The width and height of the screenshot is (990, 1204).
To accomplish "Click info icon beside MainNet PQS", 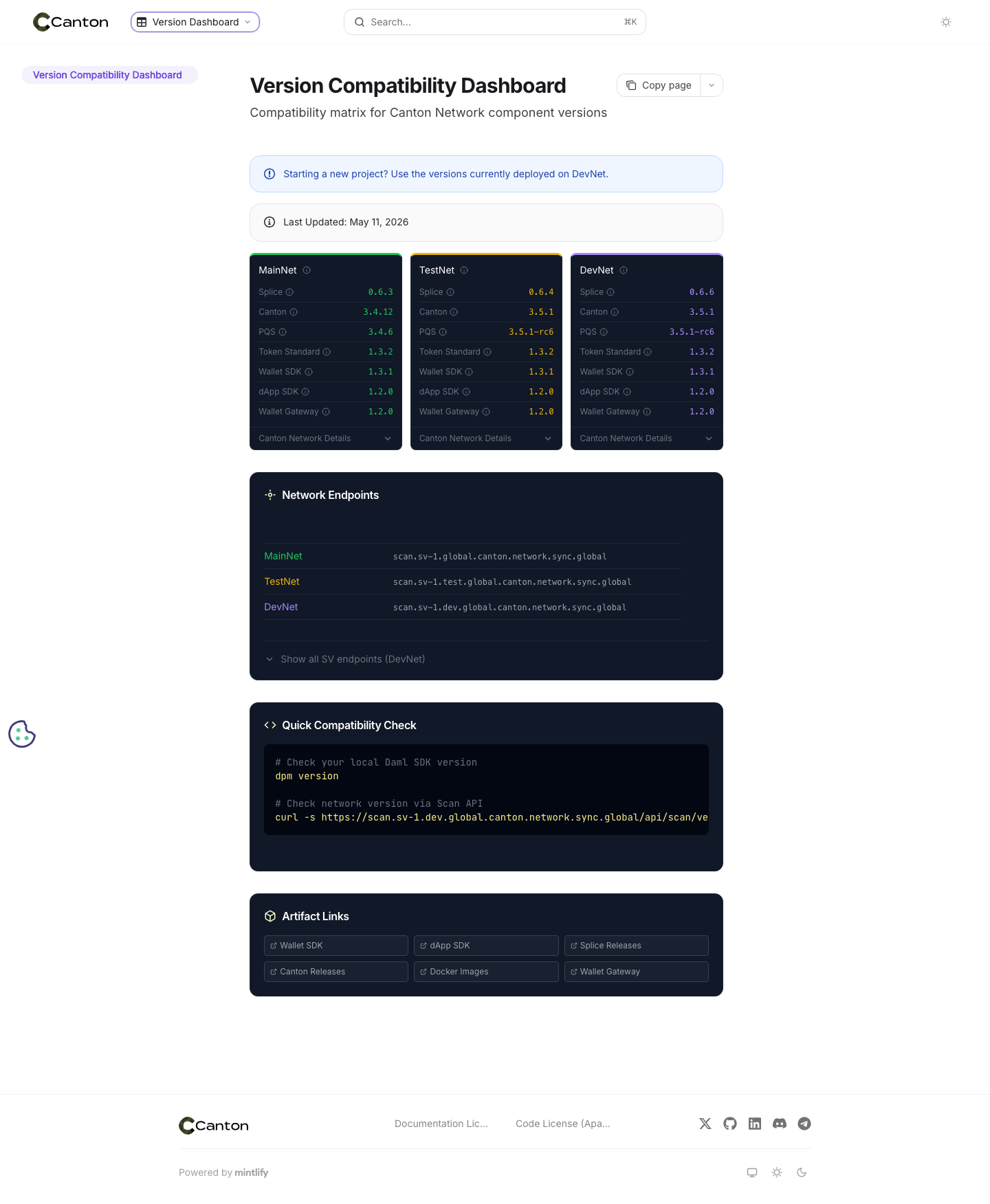I will pyautogui.click(x=283, y=332).
